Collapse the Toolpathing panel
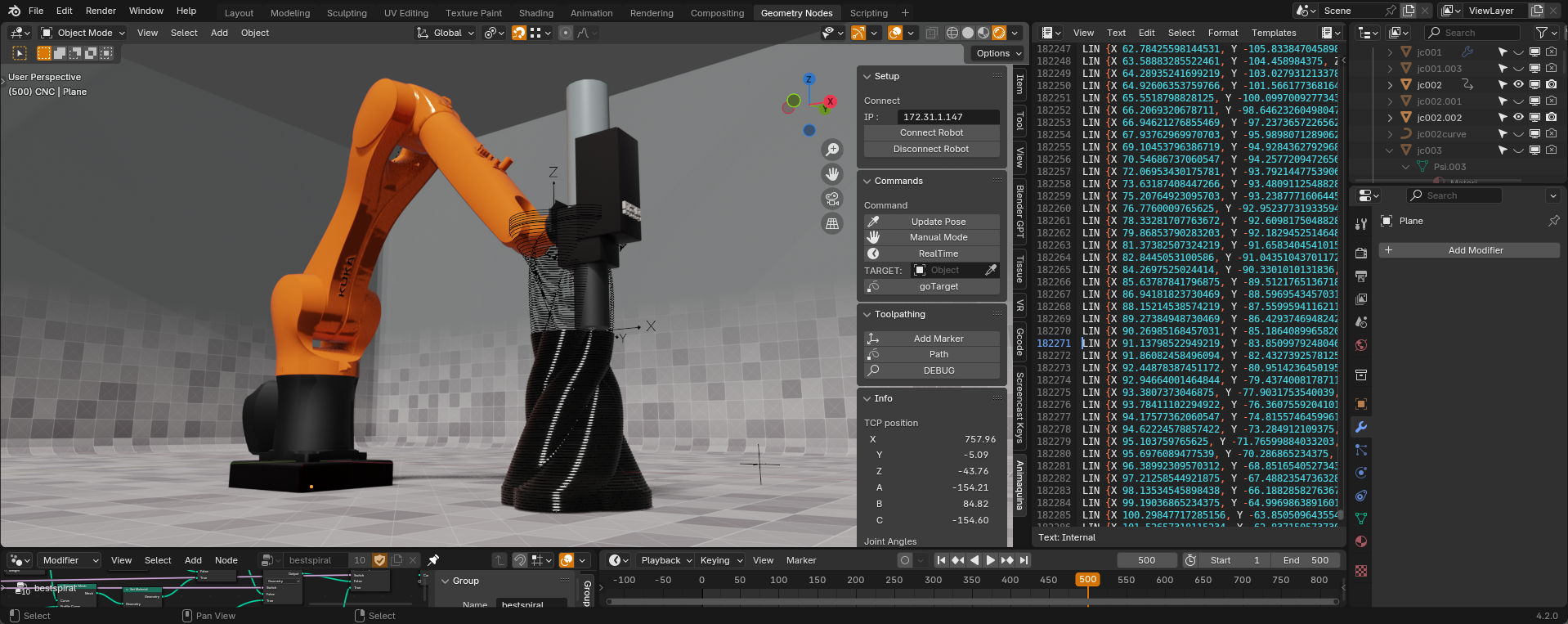The width and height of the screenshot is (1568, 624). coord(867,314)
